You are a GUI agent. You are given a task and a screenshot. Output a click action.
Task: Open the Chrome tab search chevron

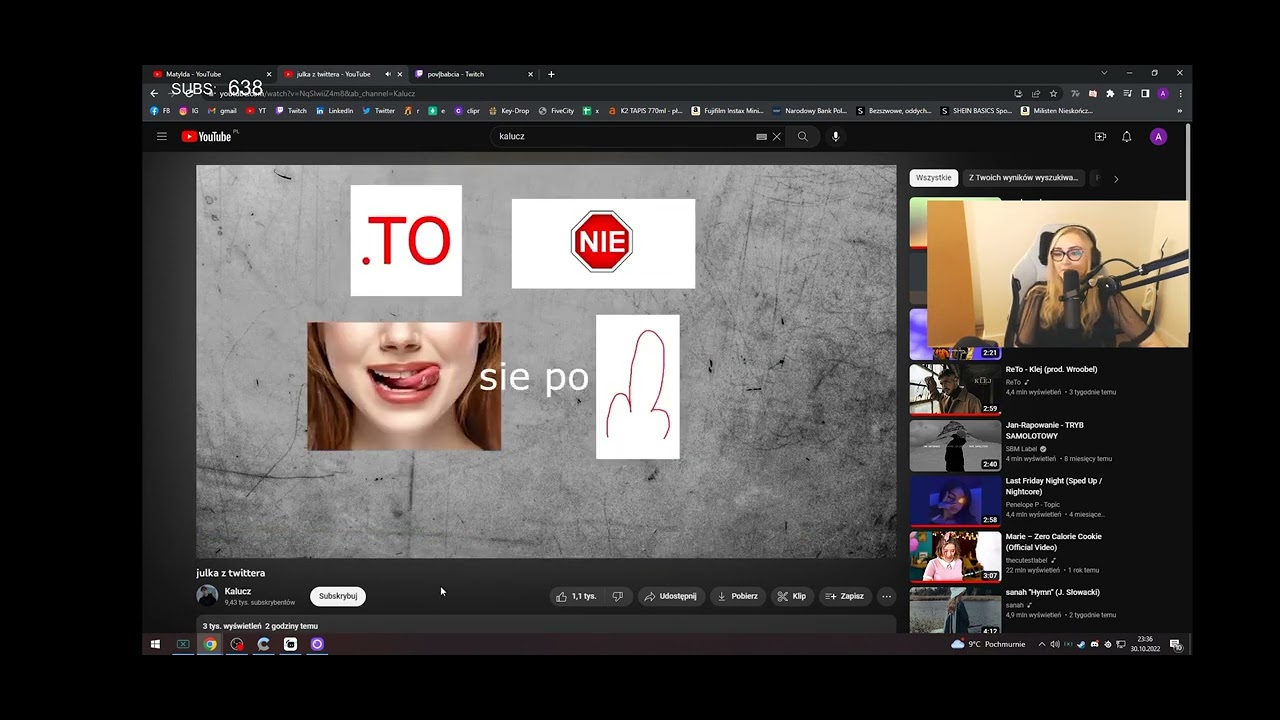point(1104,73)
